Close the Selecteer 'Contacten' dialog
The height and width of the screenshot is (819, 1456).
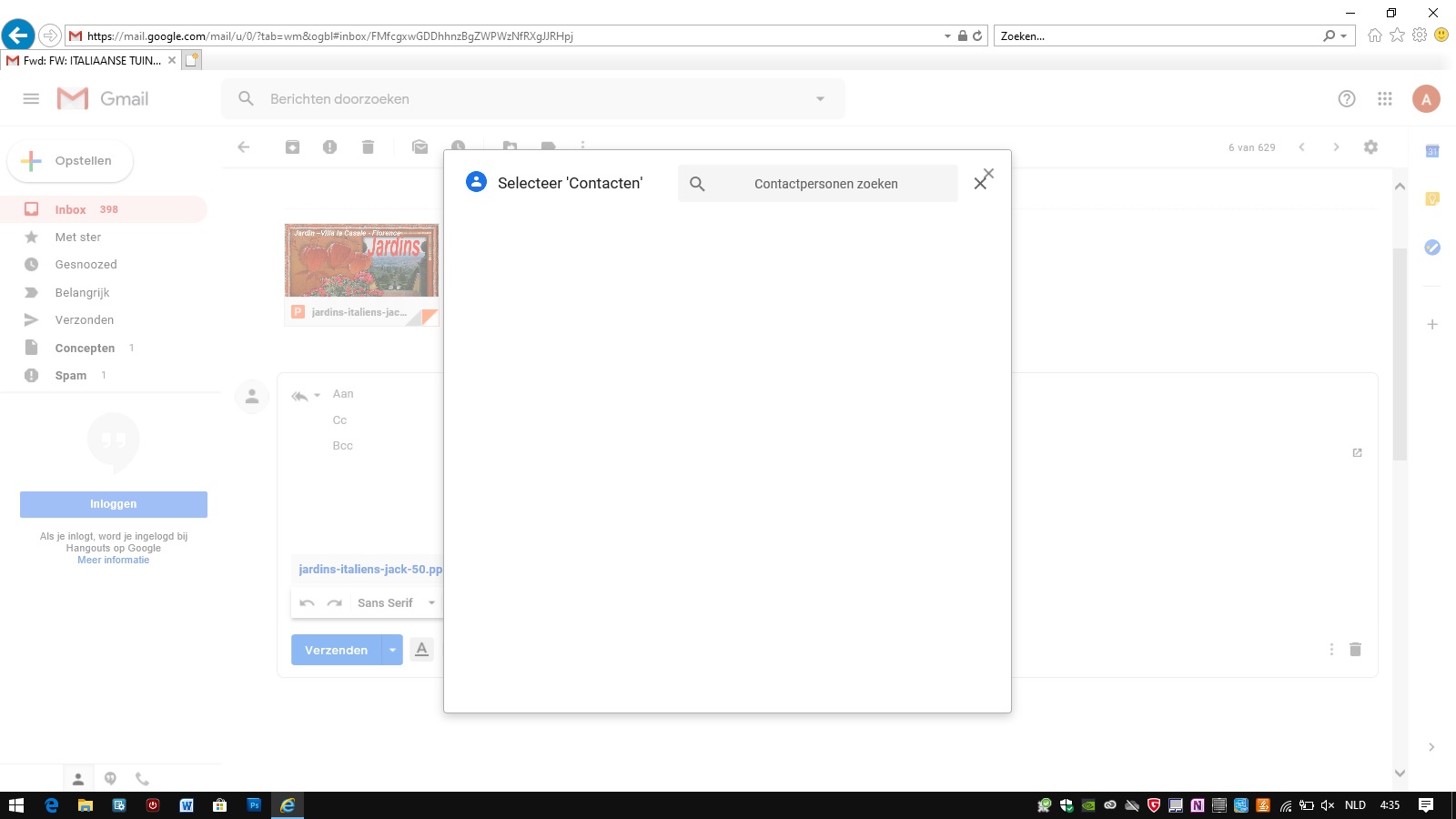tap(982, 180)
